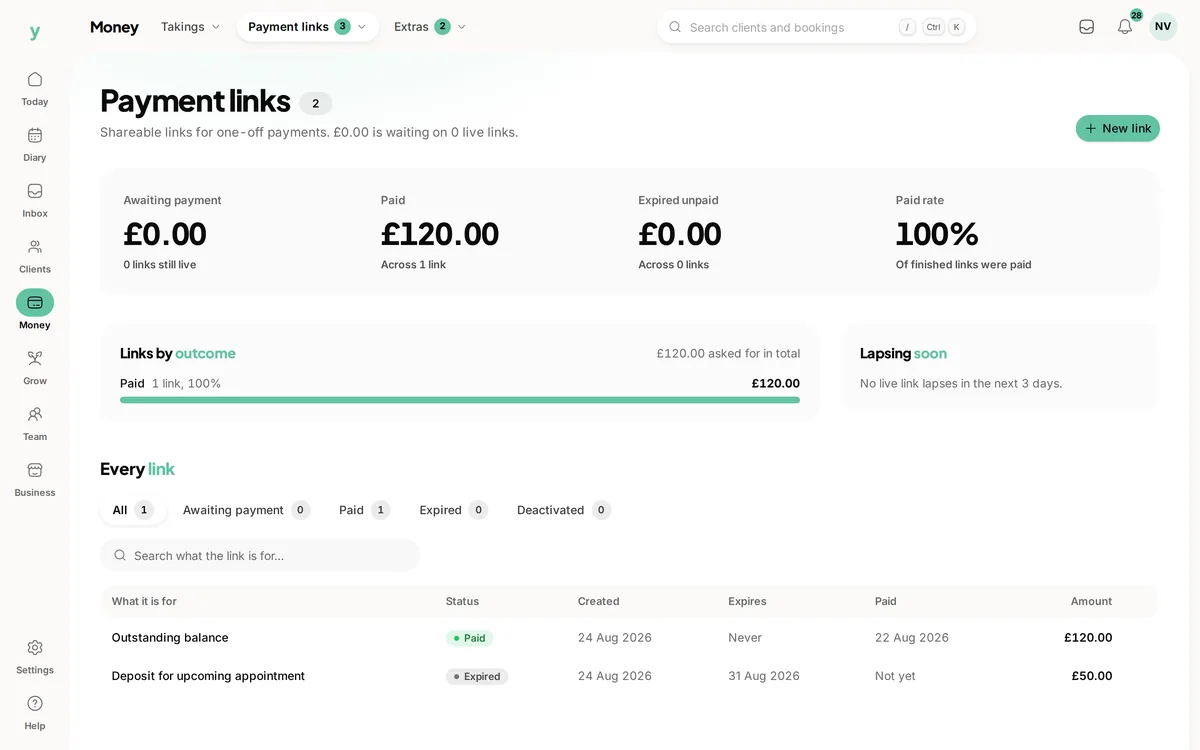Click magnifier icon in link search
The image size is (1200, 750).
(x=120, y=555)
